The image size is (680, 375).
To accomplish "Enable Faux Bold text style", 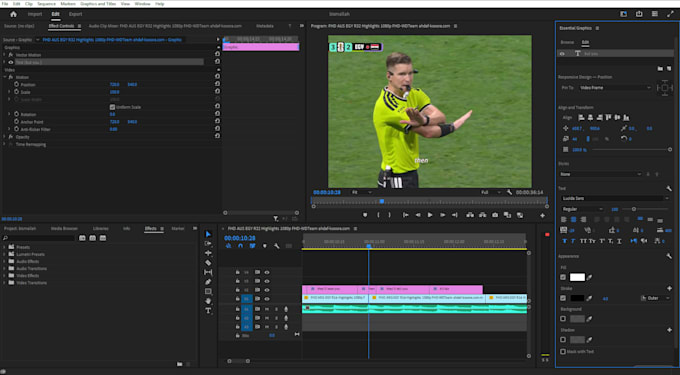I will (x=564, y=241).
